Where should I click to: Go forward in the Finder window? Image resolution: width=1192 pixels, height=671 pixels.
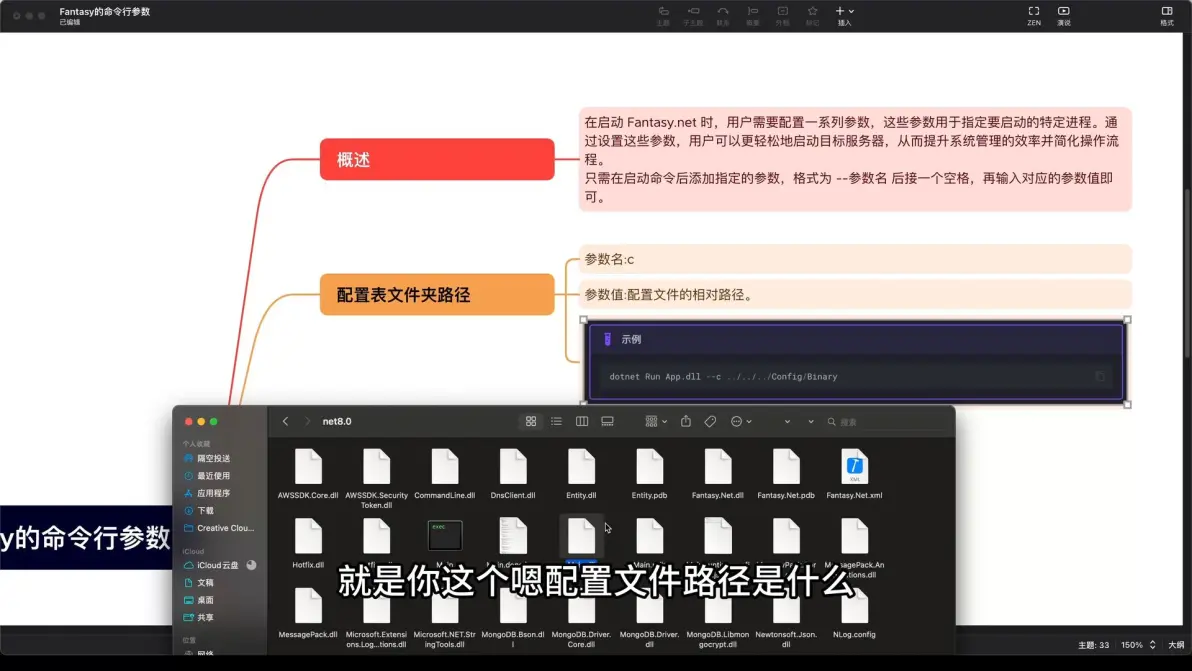pos(307,421)
